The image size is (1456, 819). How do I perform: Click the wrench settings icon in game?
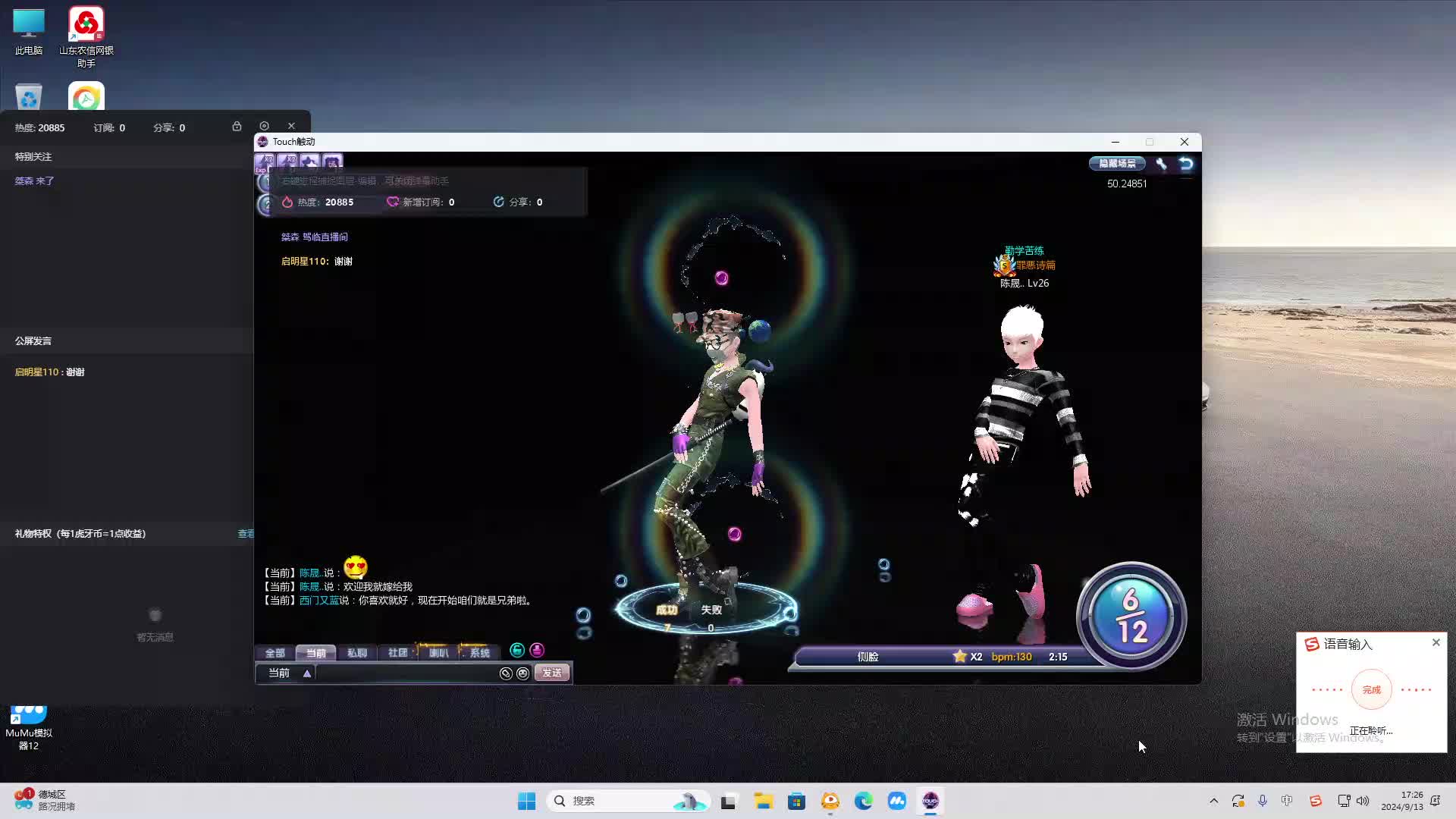pos(1161,163)
